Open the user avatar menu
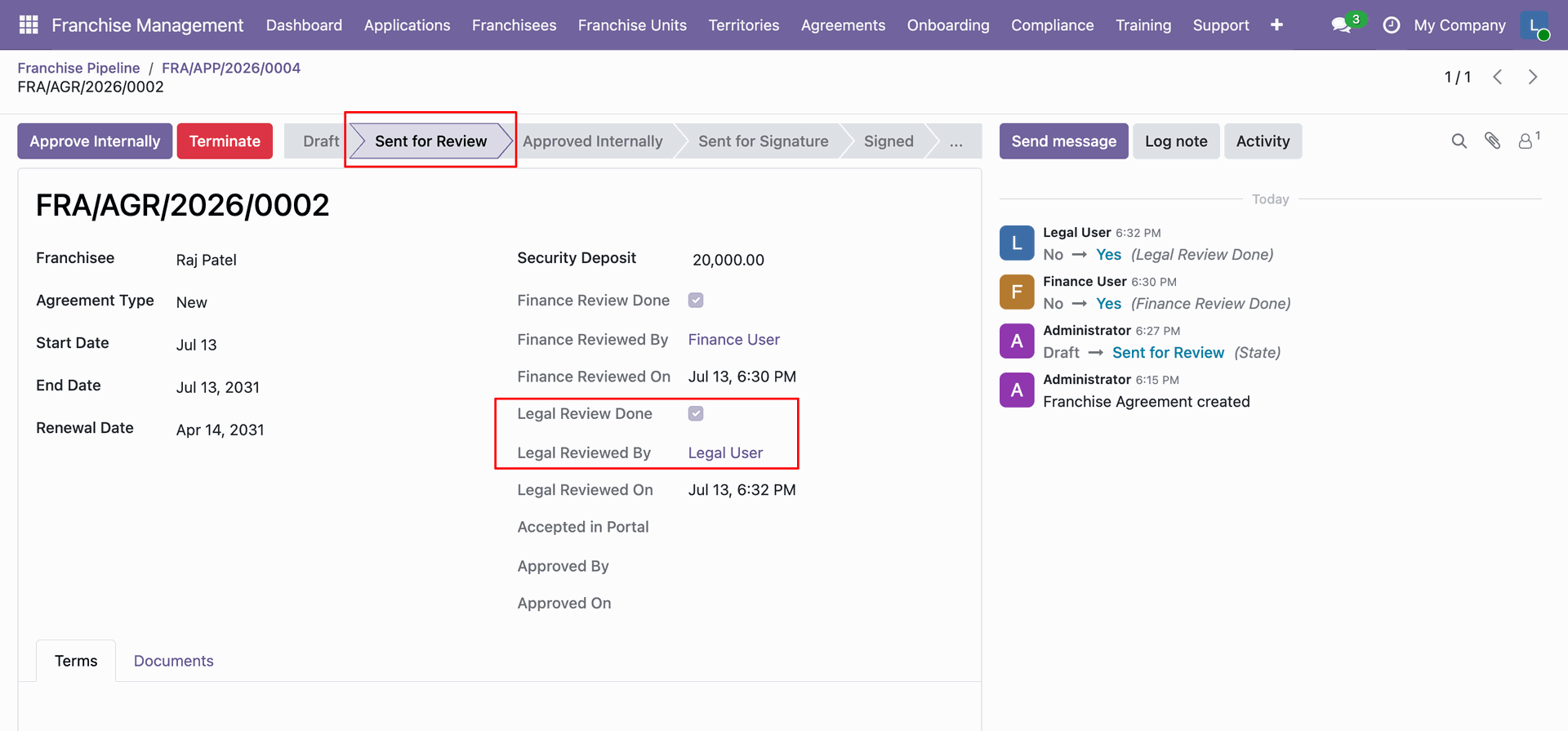 coord(1535,25)
